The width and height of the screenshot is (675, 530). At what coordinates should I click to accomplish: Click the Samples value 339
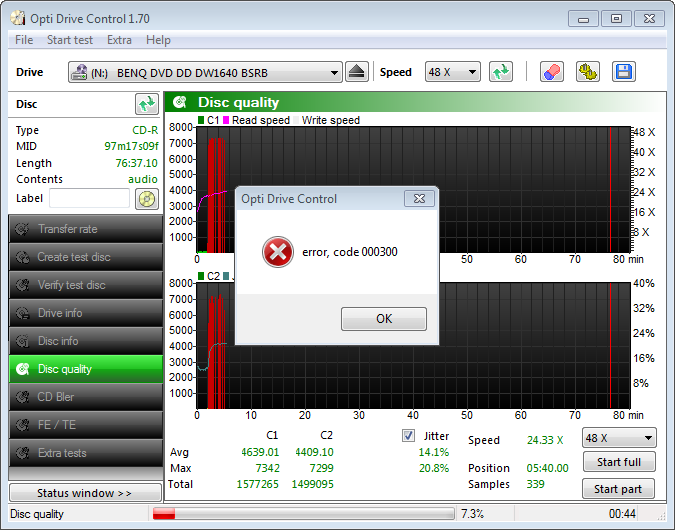[x=535, y=484]
